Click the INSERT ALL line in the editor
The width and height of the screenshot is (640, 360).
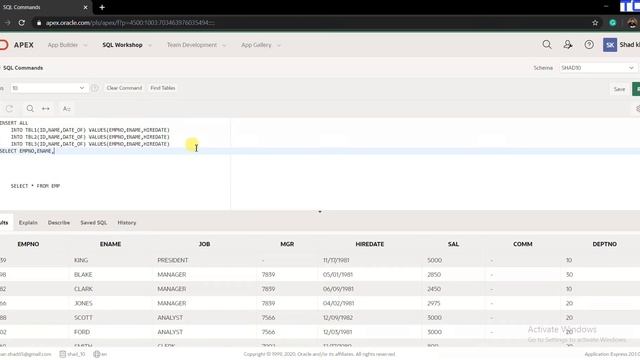(14, 123)
